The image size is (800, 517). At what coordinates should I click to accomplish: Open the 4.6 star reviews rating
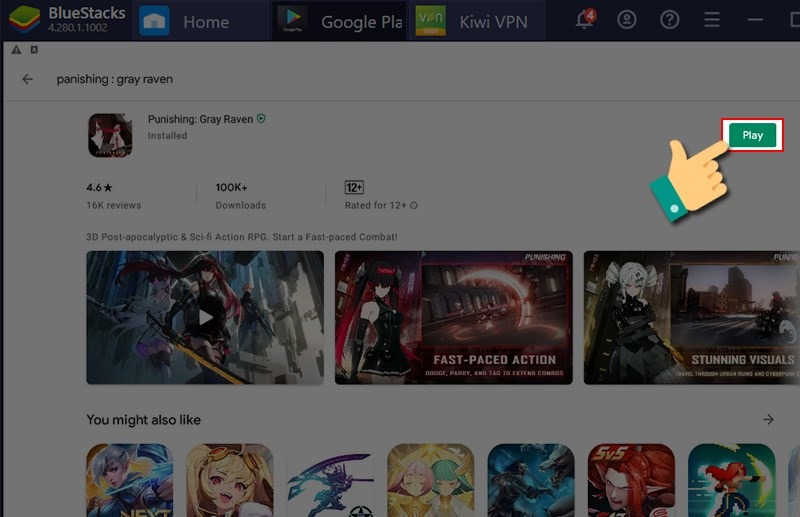pyautogui.click(x=113, y=196)
